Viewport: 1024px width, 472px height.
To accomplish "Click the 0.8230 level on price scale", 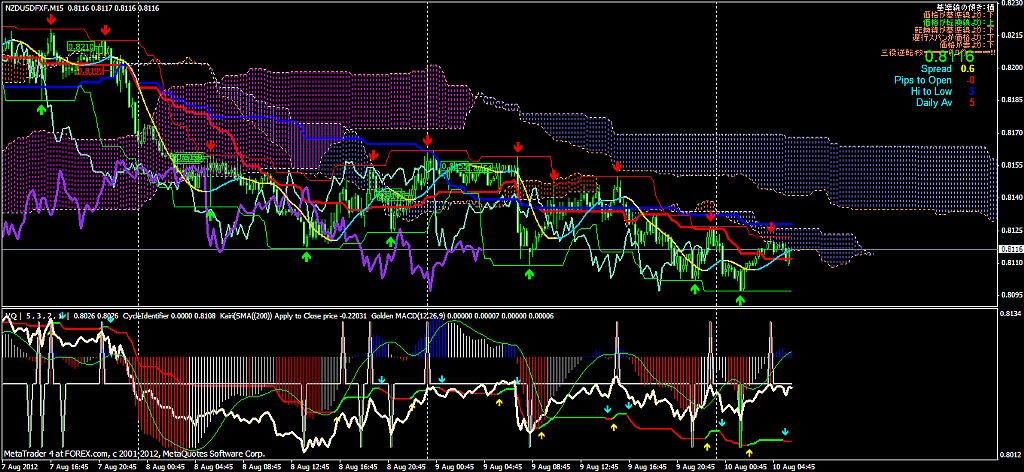I will [1009, 5].
